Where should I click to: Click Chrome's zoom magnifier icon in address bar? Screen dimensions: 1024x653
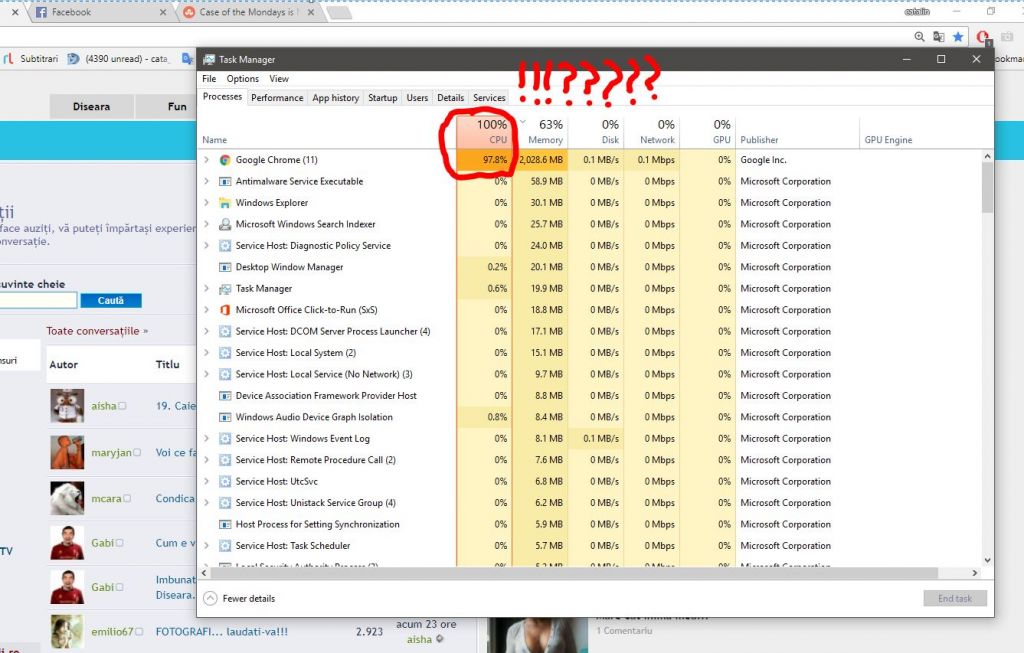(x=920, y=37)
